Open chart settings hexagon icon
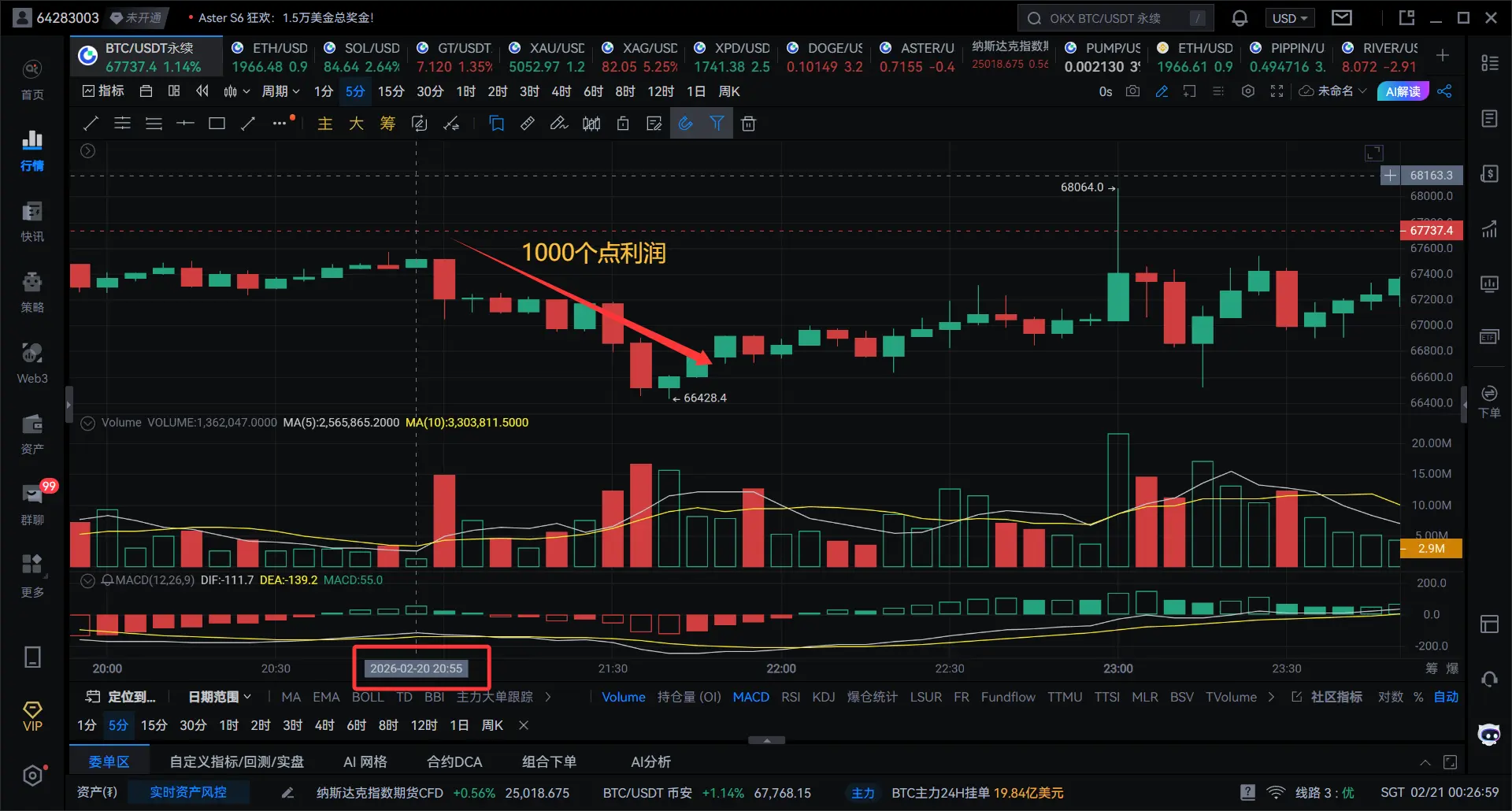Screen dimensions: 1512x811 [x=1248, y=91]
